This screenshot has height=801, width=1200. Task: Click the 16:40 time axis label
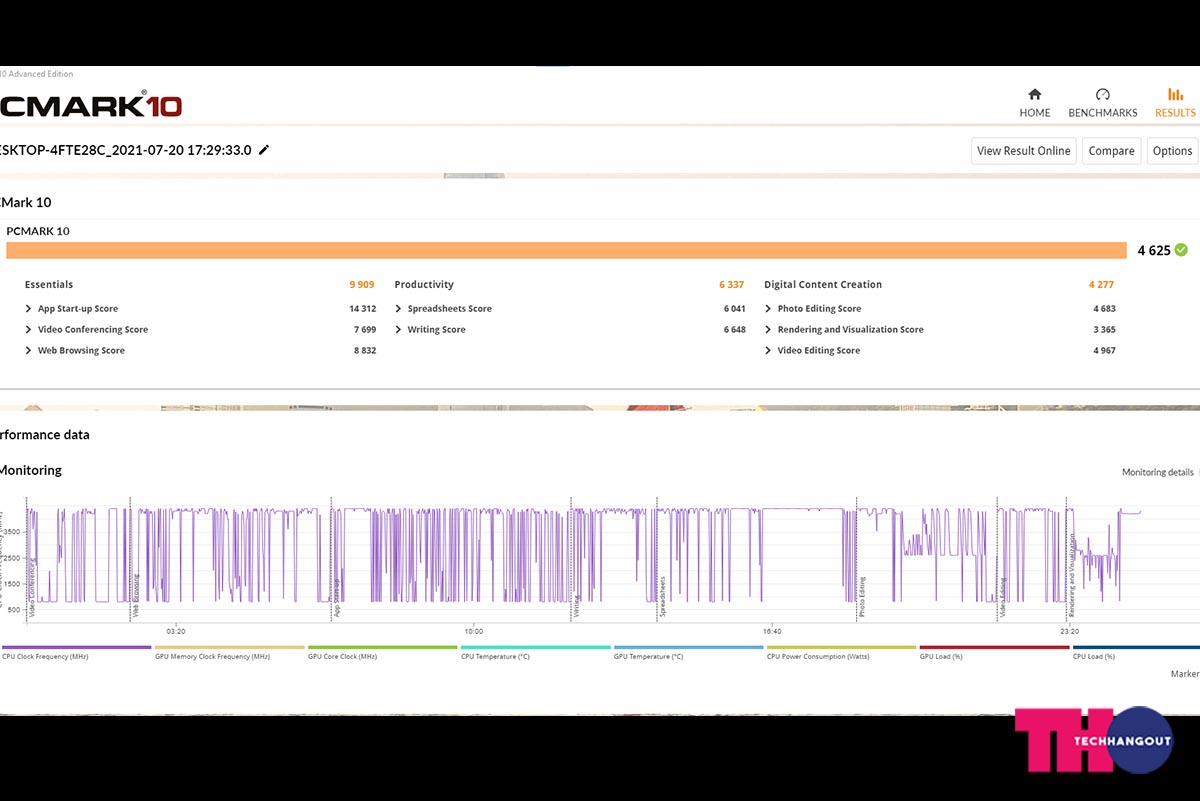coord(772,632)
